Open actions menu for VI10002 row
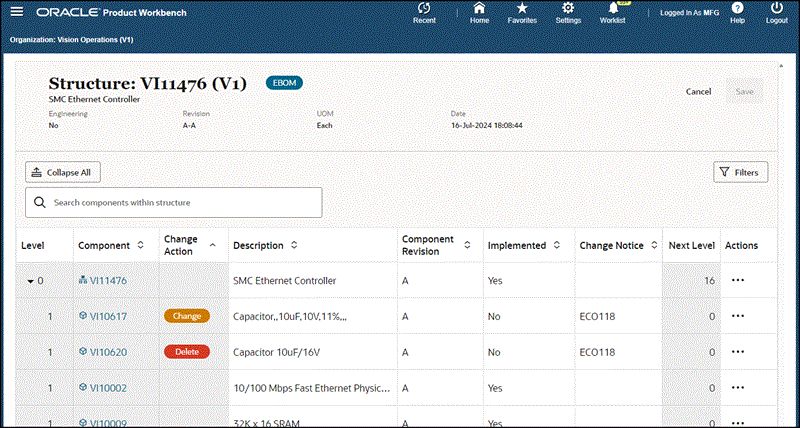Image resolution: width=800 pixels, height=428 pixels. pyautogui.click(x=738, y=388)
